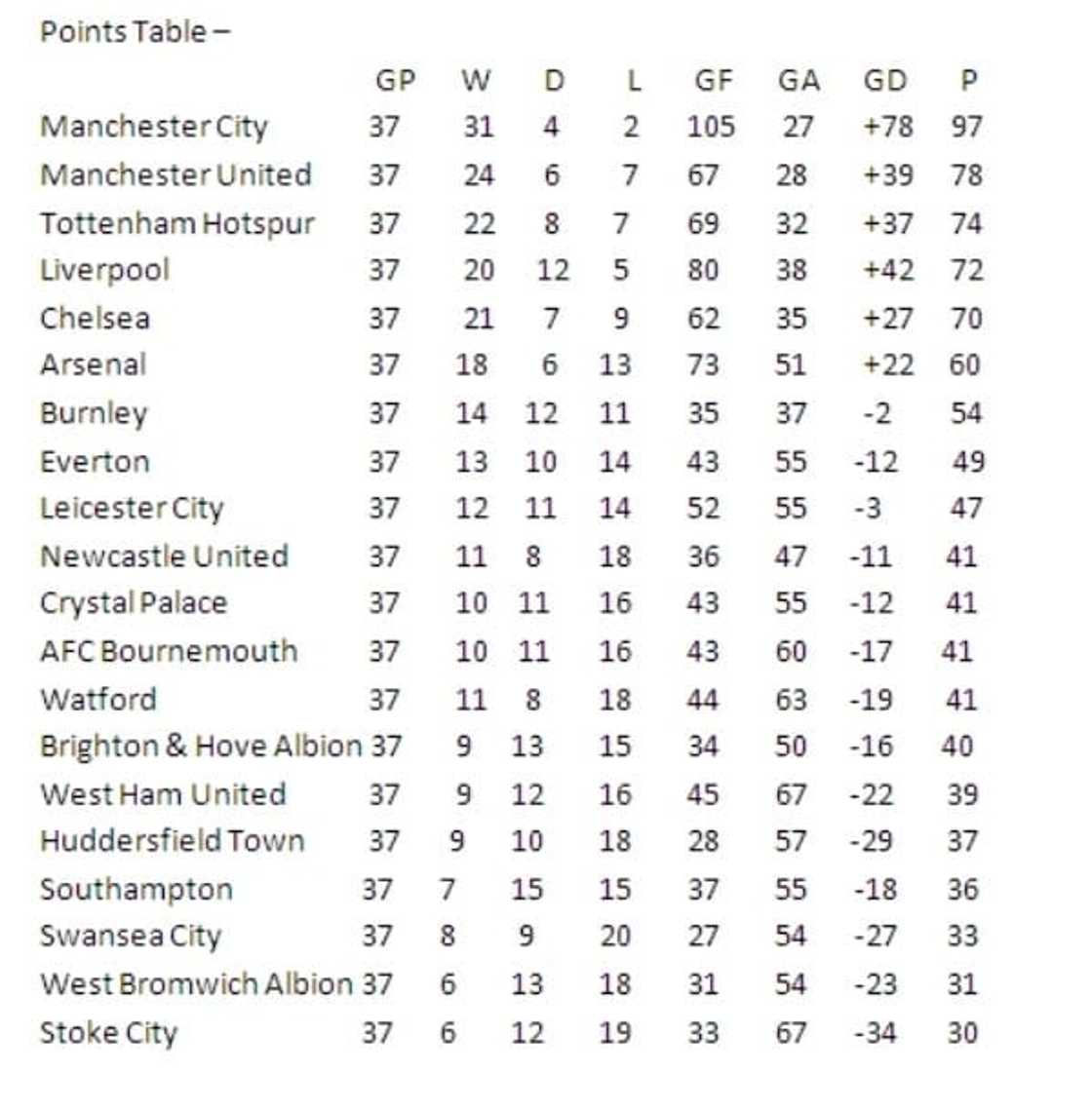Select the Manchester City team name
The width and height of the screenshot is (1092, 1112).
pos(153,127)
